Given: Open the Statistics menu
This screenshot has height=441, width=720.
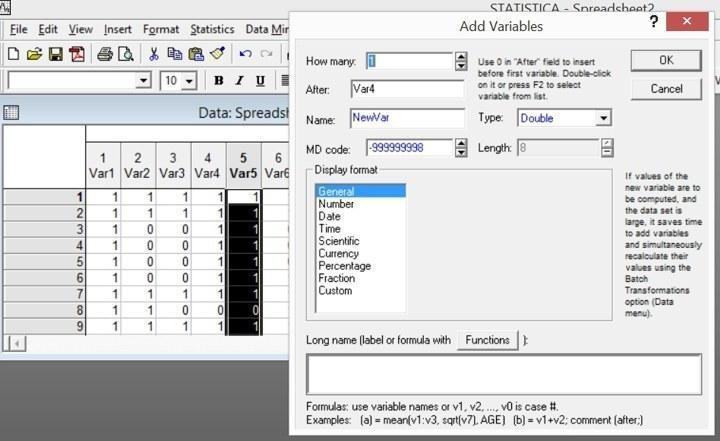Looking at the screenshot, I should [212, 29].
